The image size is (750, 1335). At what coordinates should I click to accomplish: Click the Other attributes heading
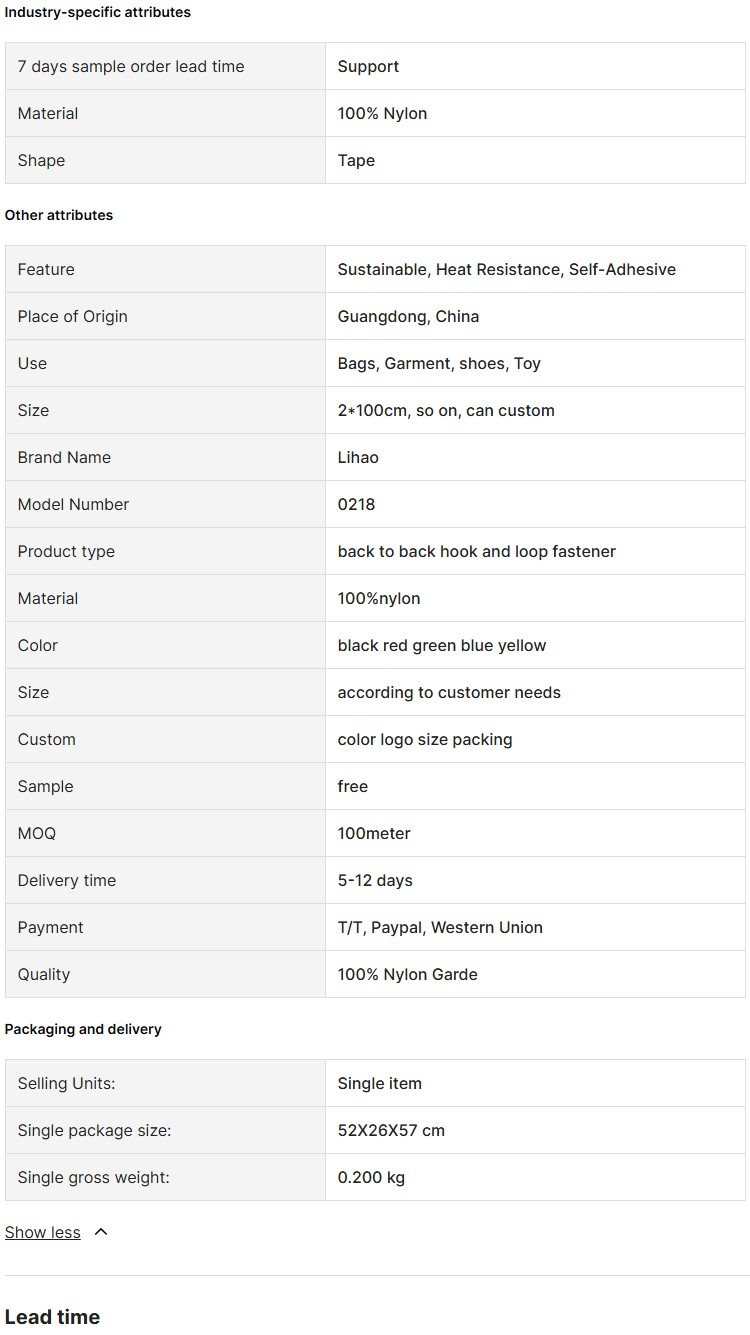click(59, 215)
